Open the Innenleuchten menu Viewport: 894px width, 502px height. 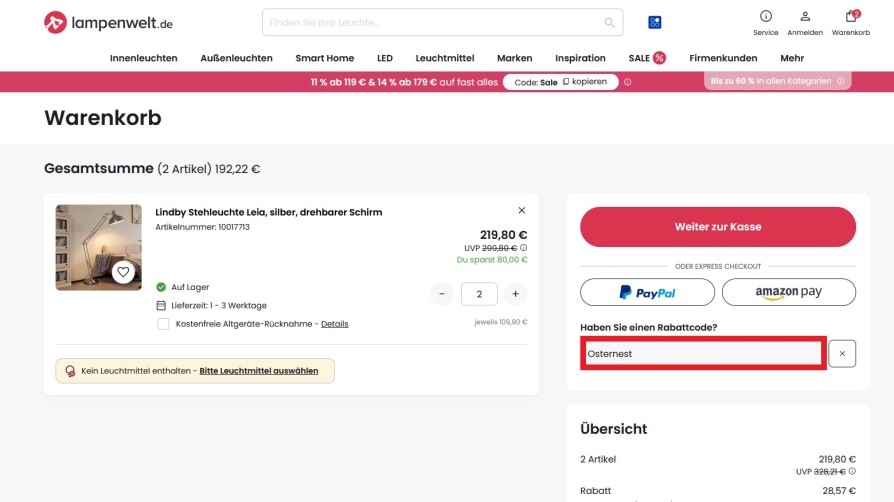click(x=143, y=58)
